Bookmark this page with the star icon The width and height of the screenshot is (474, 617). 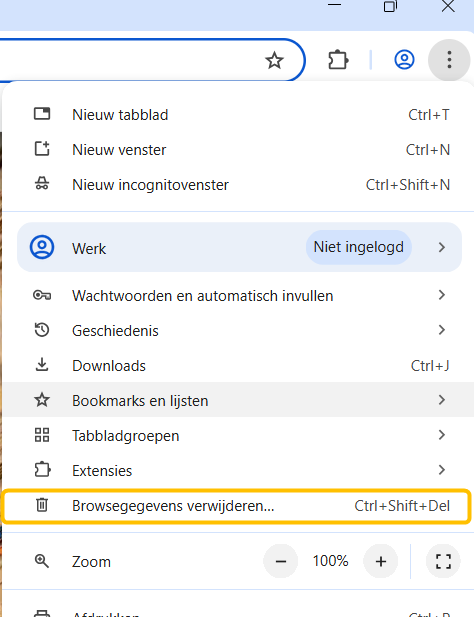point(274,61)
